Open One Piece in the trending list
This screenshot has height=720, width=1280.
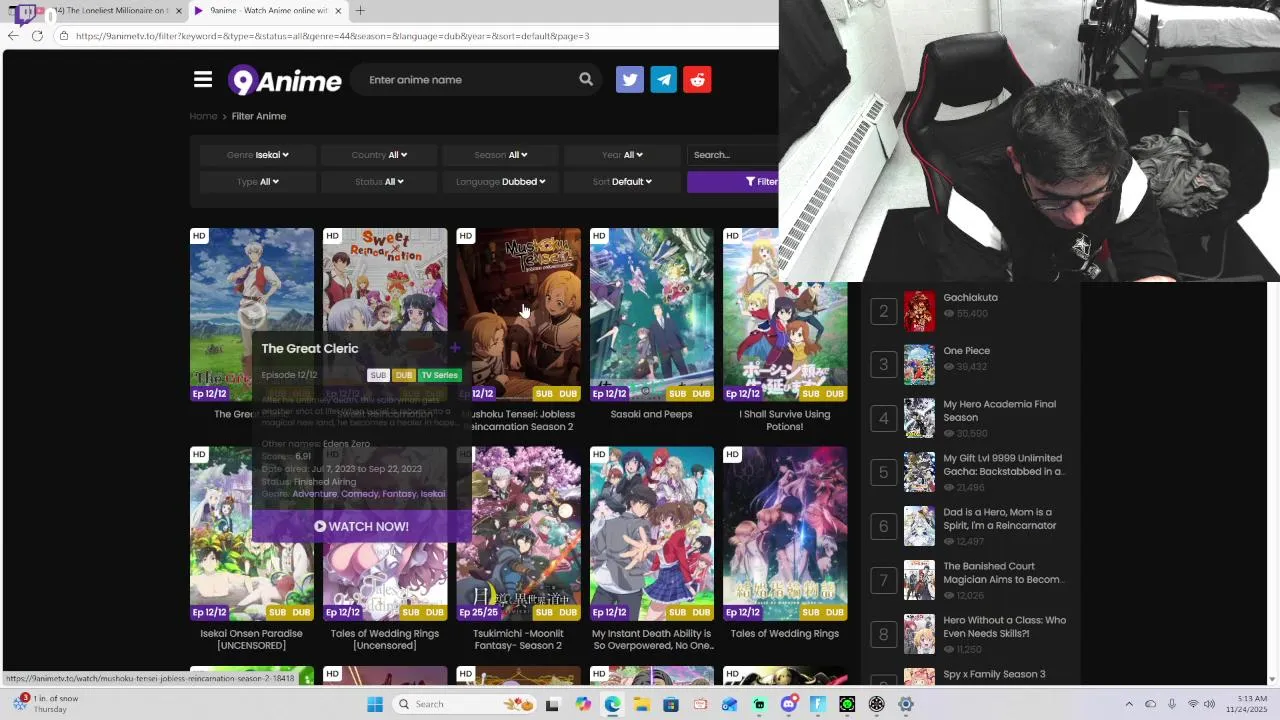click(x=967, y=351)
